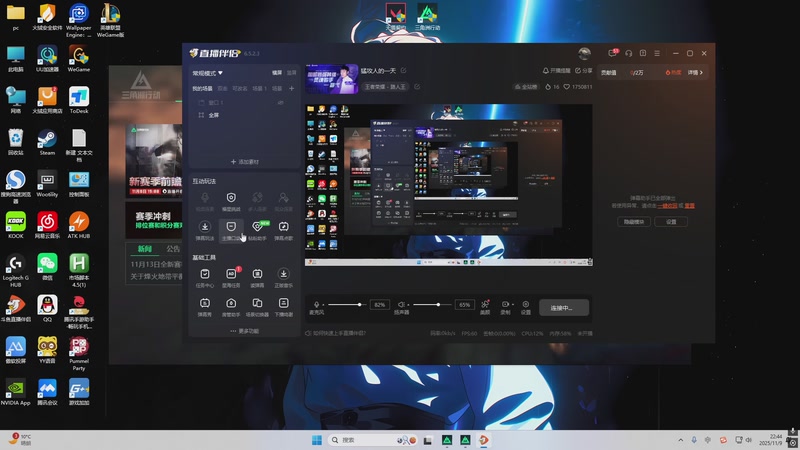
Task: Click the 热度 flame link
Action: click(x=673, y=72)
